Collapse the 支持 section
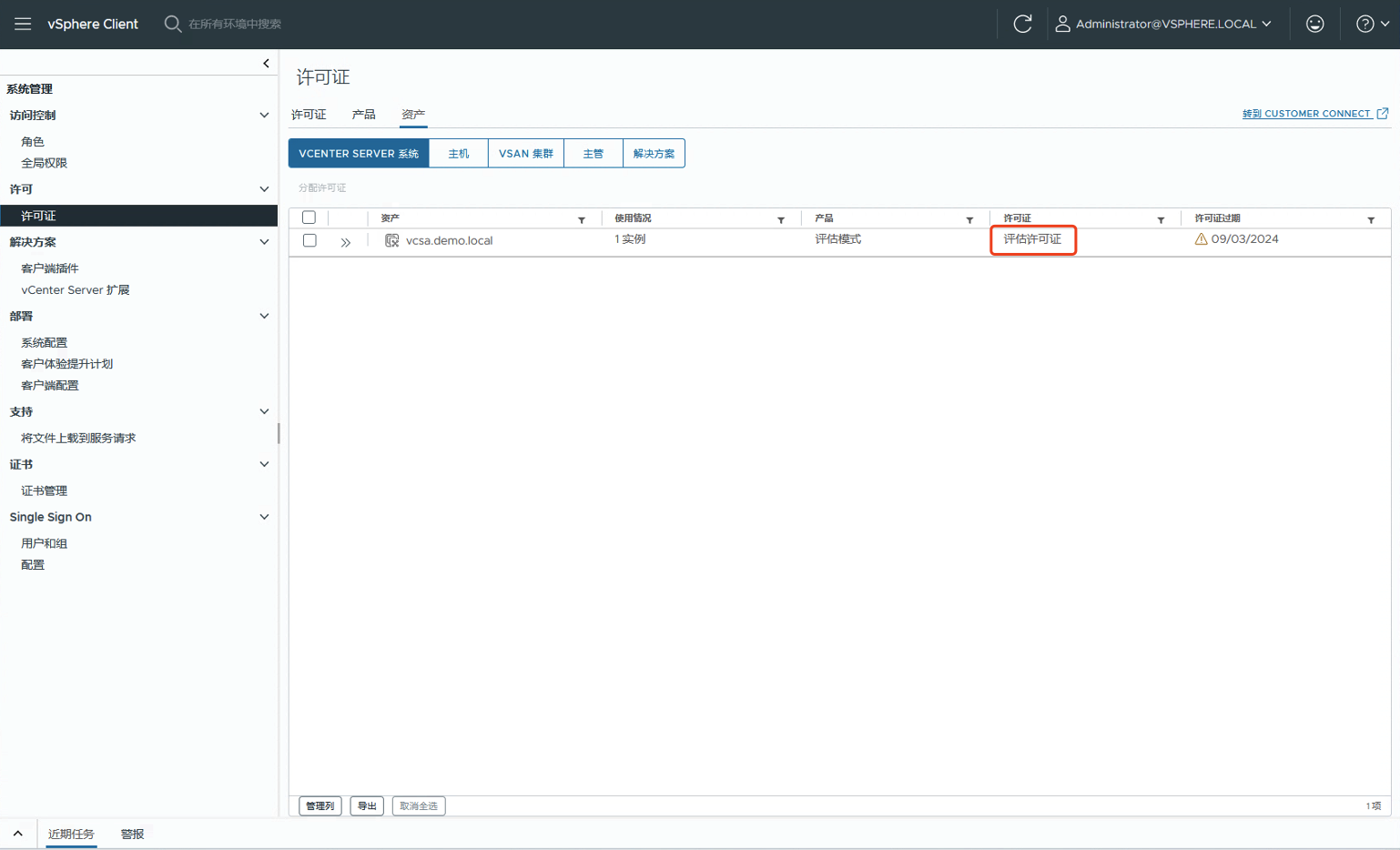Image resolution: width=1400 pixels, height=850 pixels. (264, 411)
